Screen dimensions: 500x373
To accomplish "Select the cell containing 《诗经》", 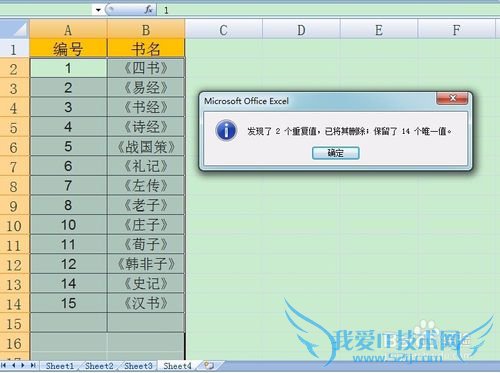I will pyautogui.click(x=146, y=127).
